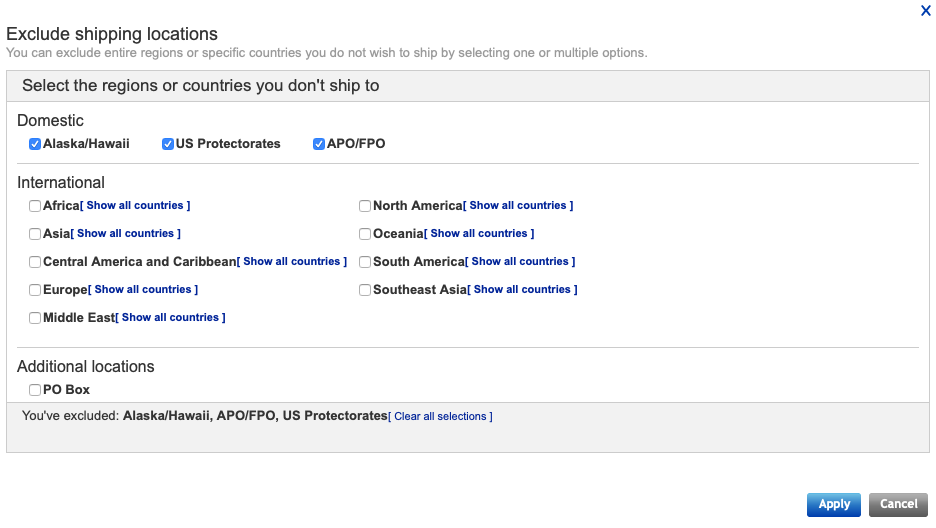Check the North America checkbox
This screenshot has height=528, width=936.
click(365, 206)
